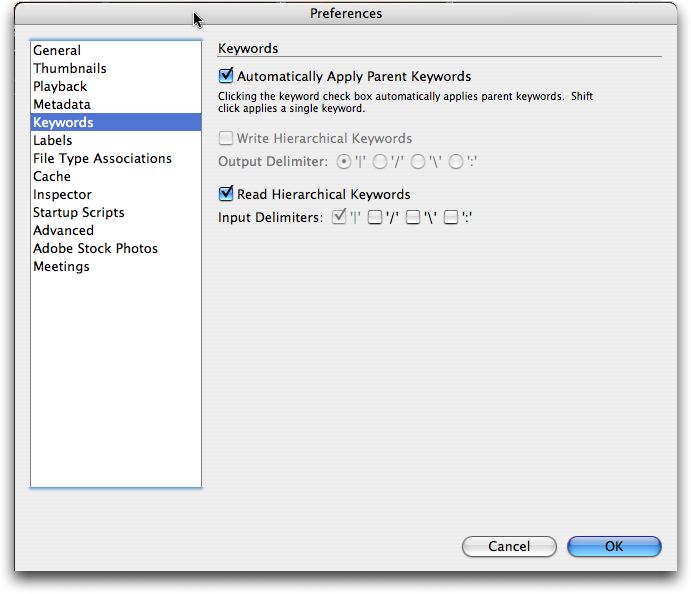Viewport: 691px width, 594px height.
Task: Go to Playback preferences
Action: [60, 86]
